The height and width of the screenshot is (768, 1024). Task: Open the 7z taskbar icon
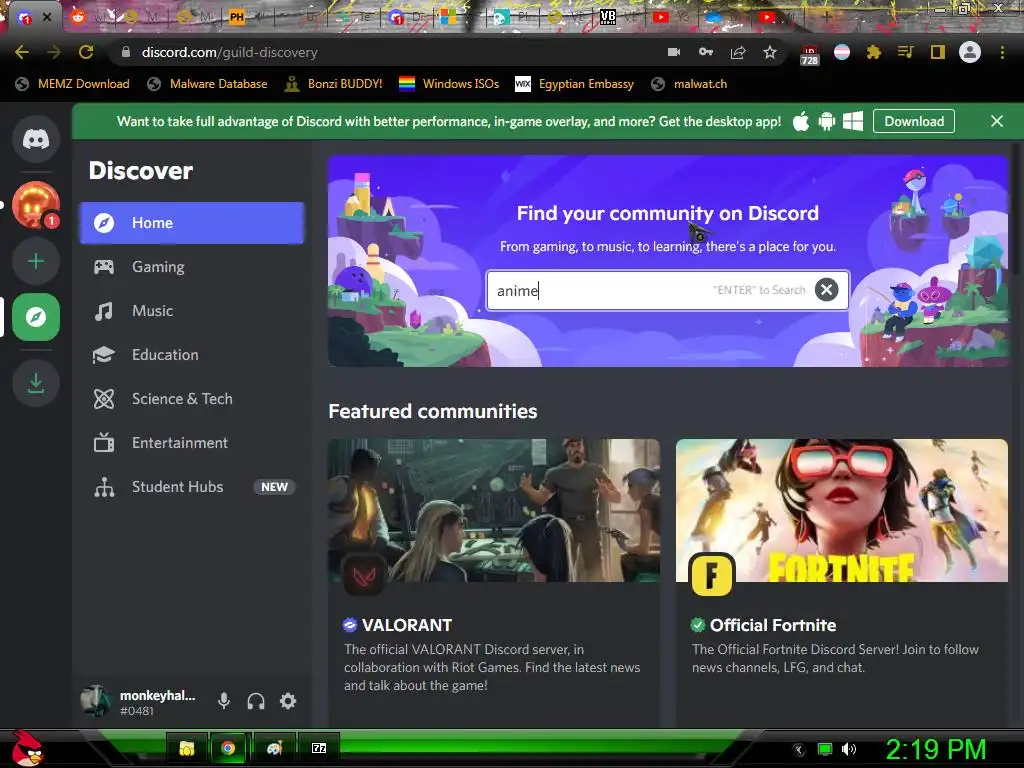coord(319,748)
